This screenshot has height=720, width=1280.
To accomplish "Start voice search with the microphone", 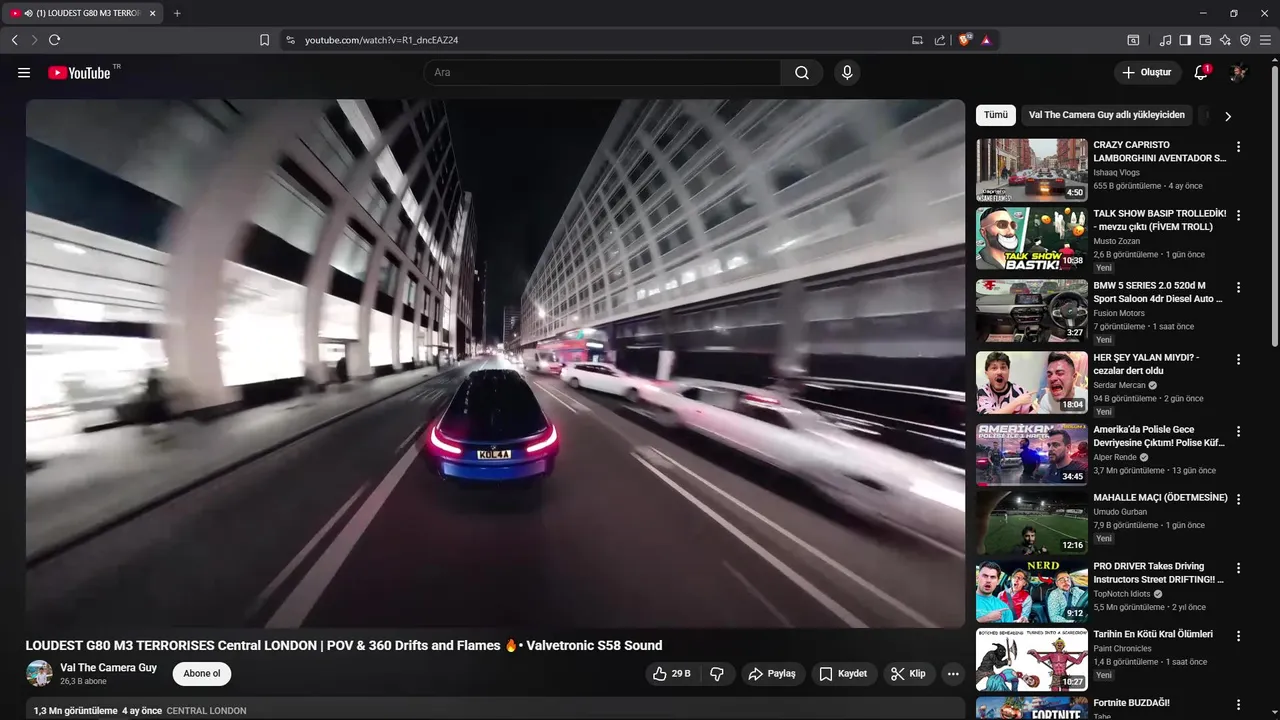I will 847,73.
